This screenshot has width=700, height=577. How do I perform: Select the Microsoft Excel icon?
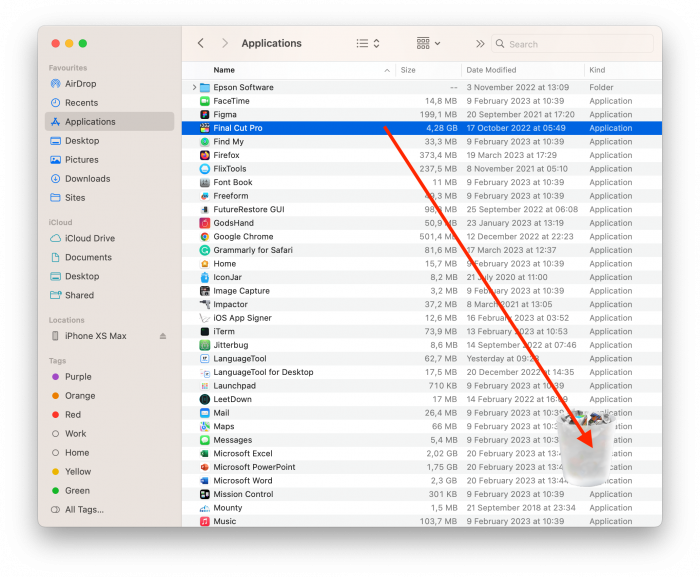204,453
